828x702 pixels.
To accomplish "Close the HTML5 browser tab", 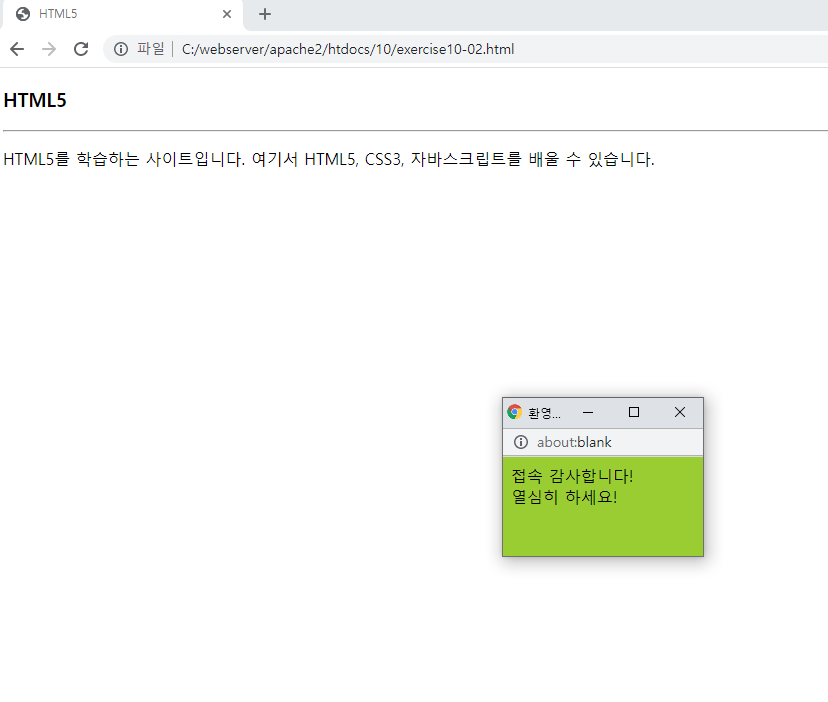I will [227, 14].
